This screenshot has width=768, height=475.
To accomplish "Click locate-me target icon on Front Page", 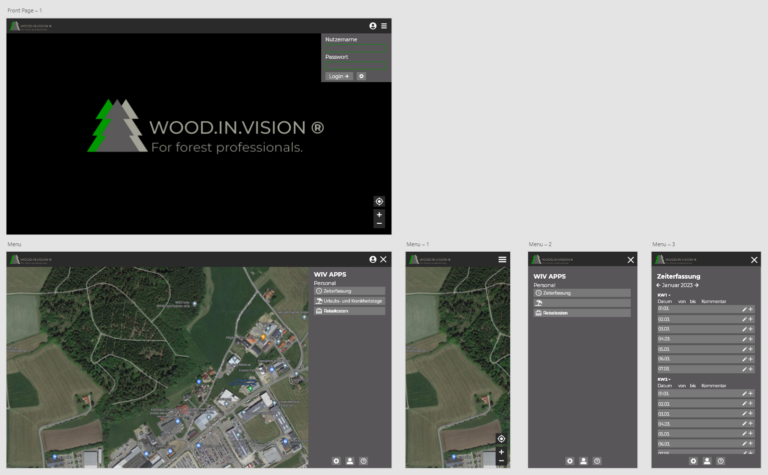I will click(379, 201).
